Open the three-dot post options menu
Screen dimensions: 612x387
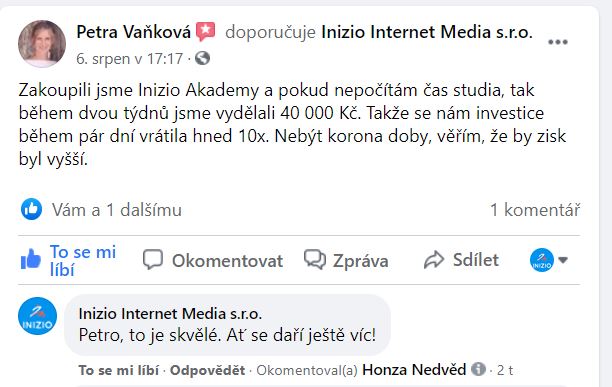coord(558,42)
